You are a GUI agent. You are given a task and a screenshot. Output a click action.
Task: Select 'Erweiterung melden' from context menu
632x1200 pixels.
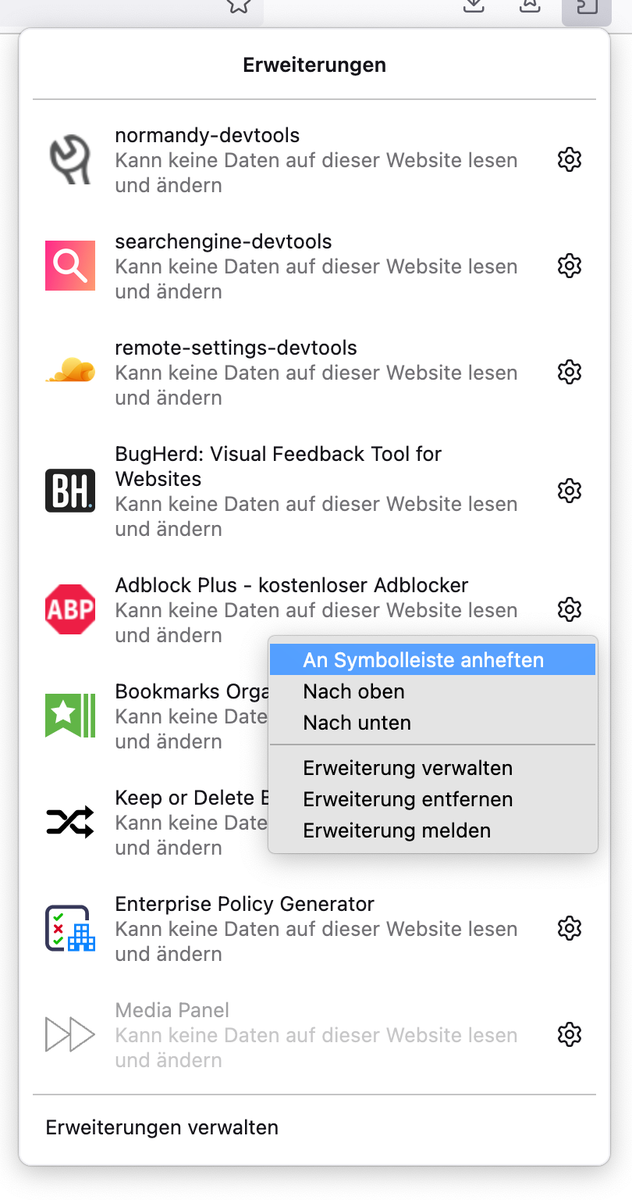click(397, 830)
